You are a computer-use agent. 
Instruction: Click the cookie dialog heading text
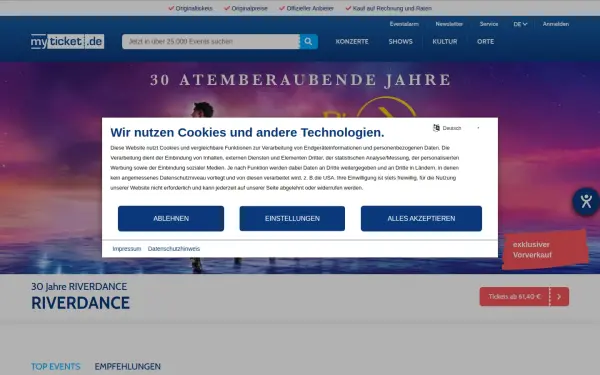(247, 132)
